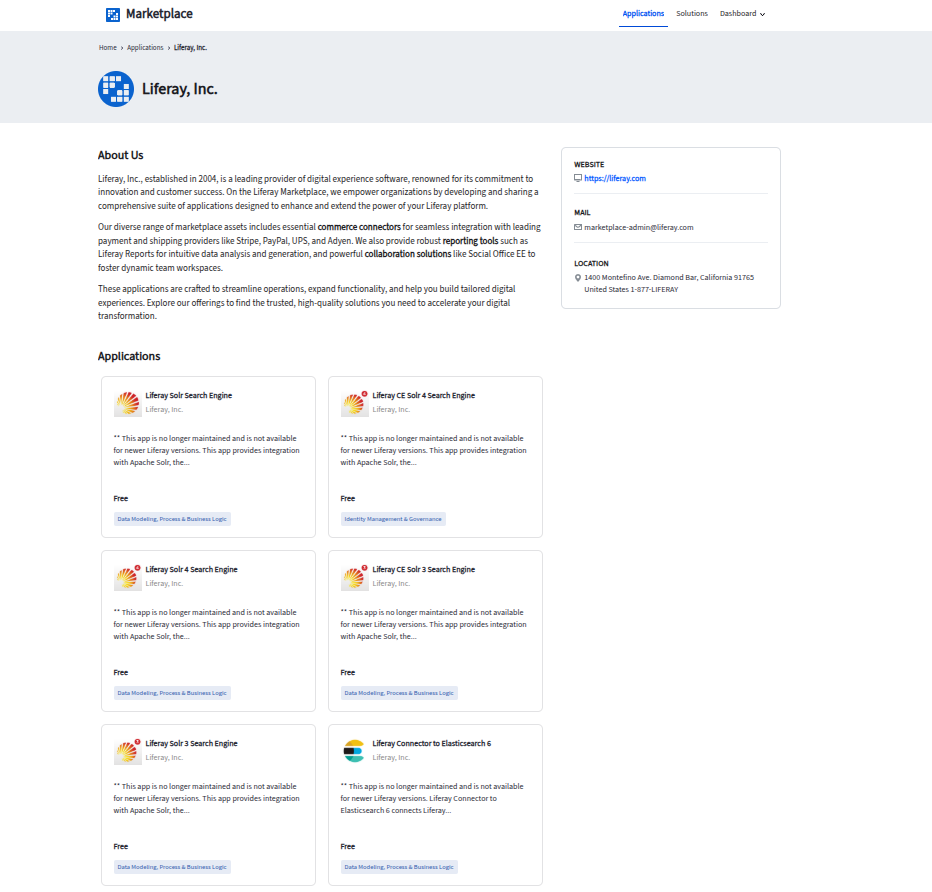Click the location pin icon
Viewport: 932px width, 892px height.
(578, 278)
